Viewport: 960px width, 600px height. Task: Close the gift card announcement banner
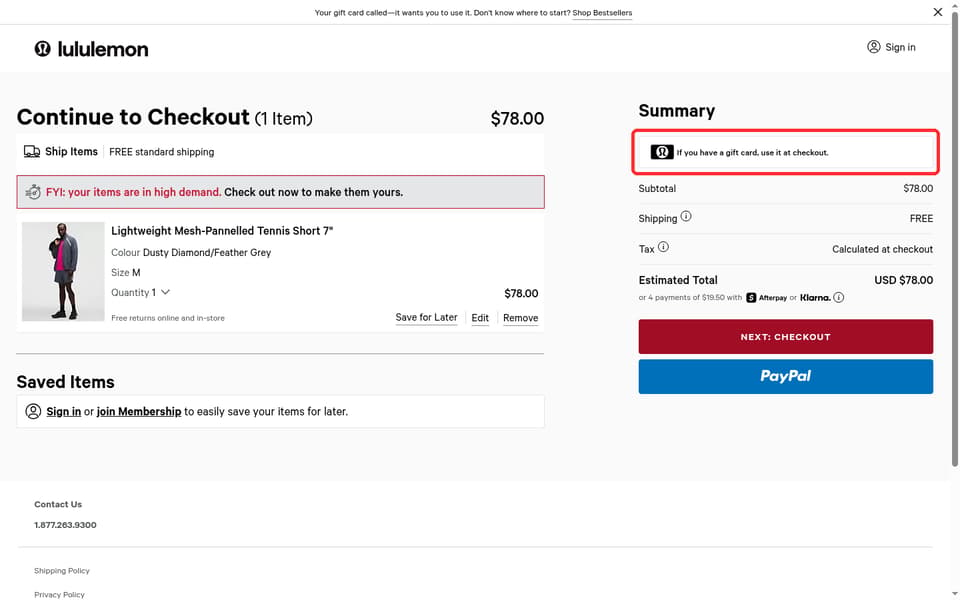pyautogui.click(x=937, y=12)
